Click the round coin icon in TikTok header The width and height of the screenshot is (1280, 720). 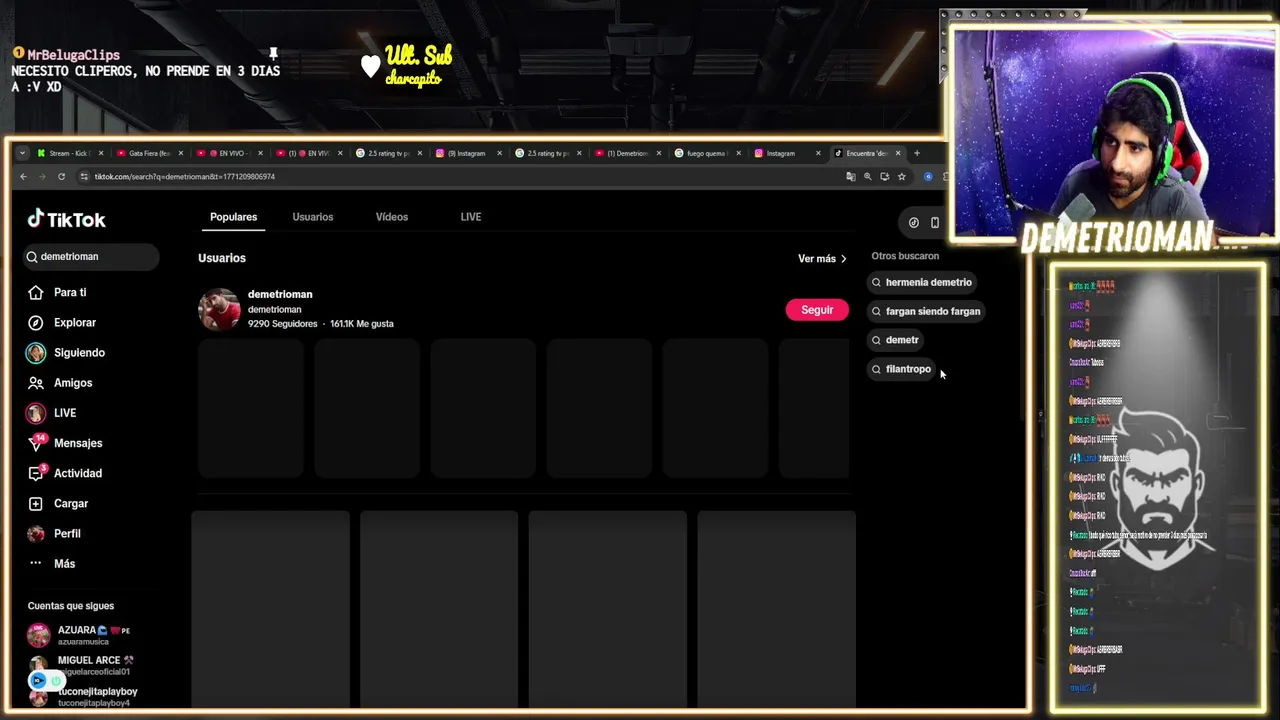pyautogui.click(x=913, y=223)
